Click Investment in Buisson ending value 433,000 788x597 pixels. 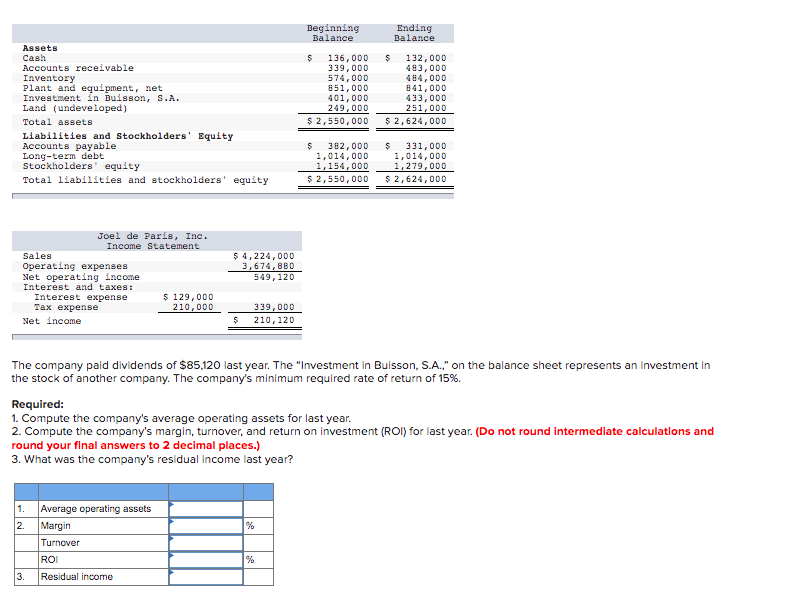pos(426,98)
